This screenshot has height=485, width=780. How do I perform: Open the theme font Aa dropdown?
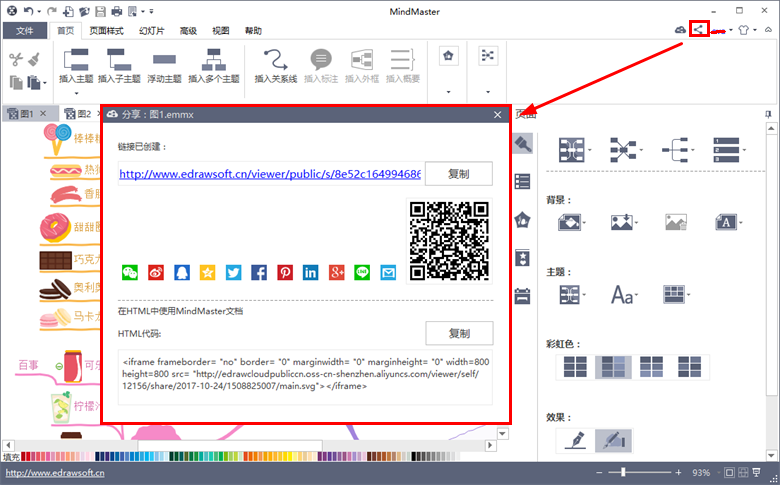coord(624,294)
